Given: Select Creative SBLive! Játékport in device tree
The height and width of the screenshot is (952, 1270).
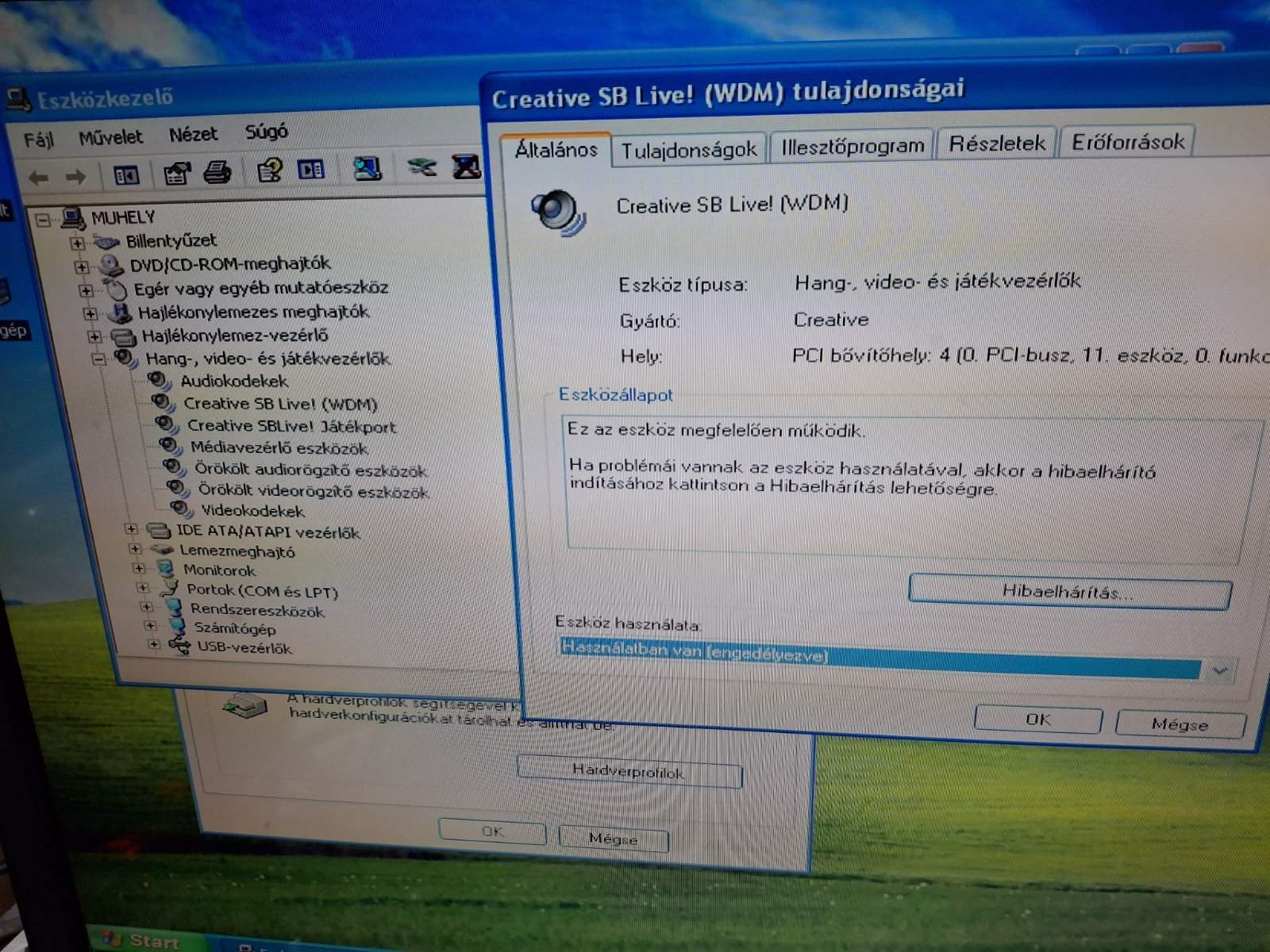Looking at the screenshot, I should 291,426.
